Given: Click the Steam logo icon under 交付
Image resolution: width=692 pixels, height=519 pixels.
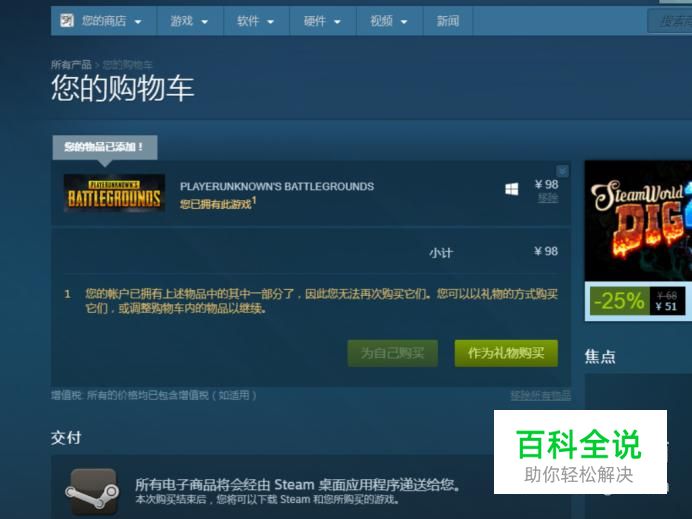Looking at the screenshot, I should tap(93, 491).
